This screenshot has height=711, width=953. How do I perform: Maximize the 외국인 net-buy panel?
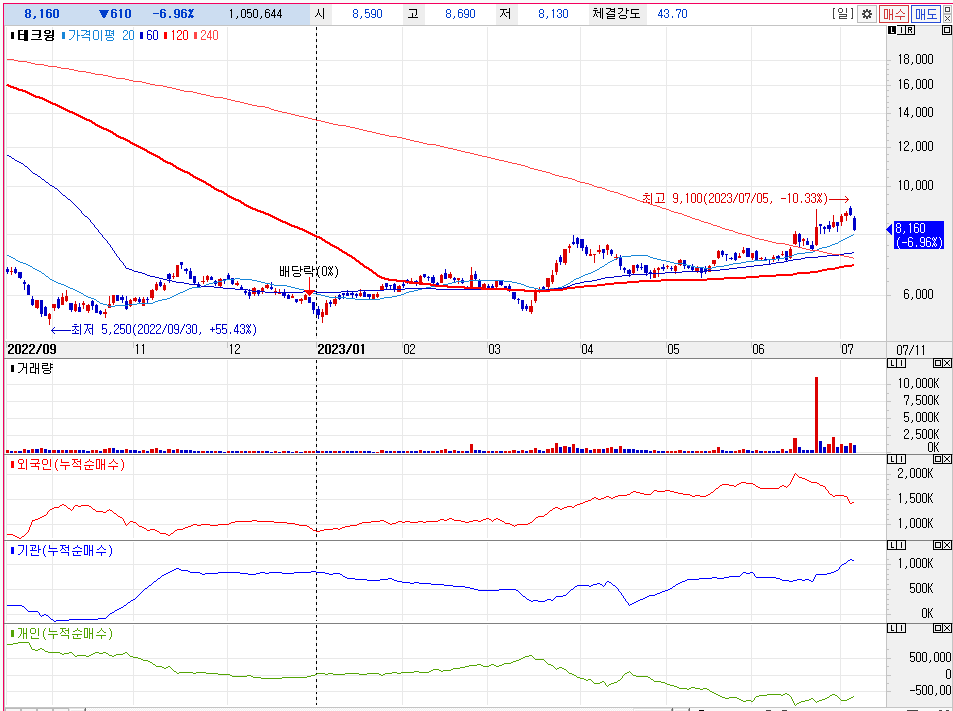pyautogui.click(x=937, y=459)
